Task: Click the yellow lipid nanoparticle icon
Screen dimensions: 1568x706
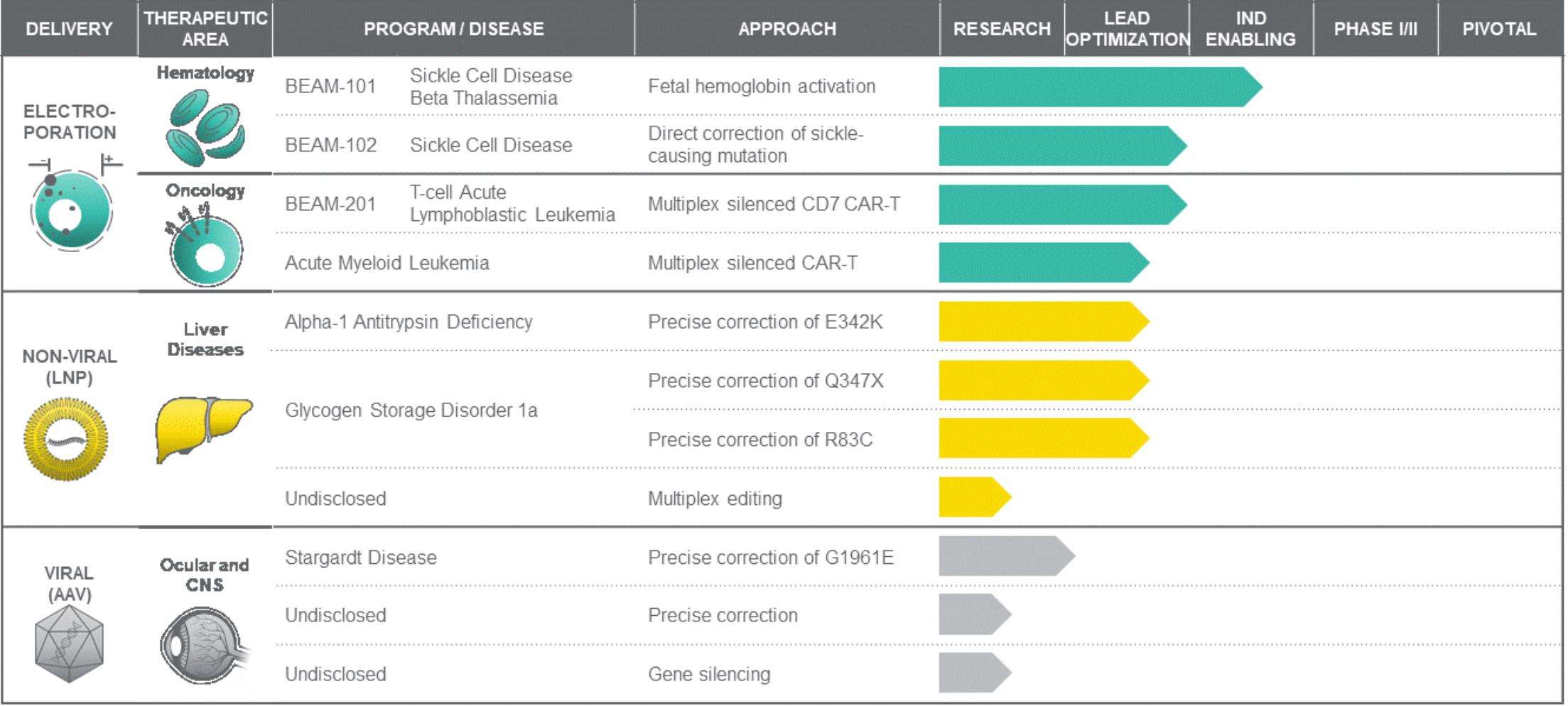Action: click(x=66, y=439)
